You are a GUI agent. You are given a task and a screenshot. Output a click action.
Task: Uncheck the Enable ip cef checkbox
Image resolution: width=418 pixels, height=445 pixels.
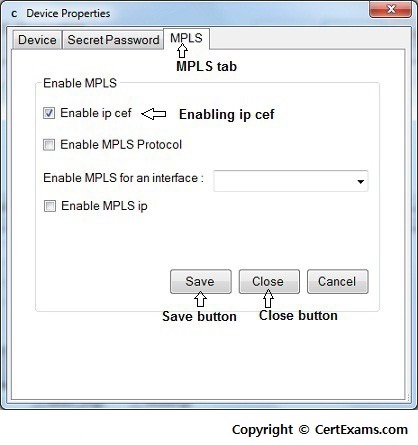[x=49, y=113]
